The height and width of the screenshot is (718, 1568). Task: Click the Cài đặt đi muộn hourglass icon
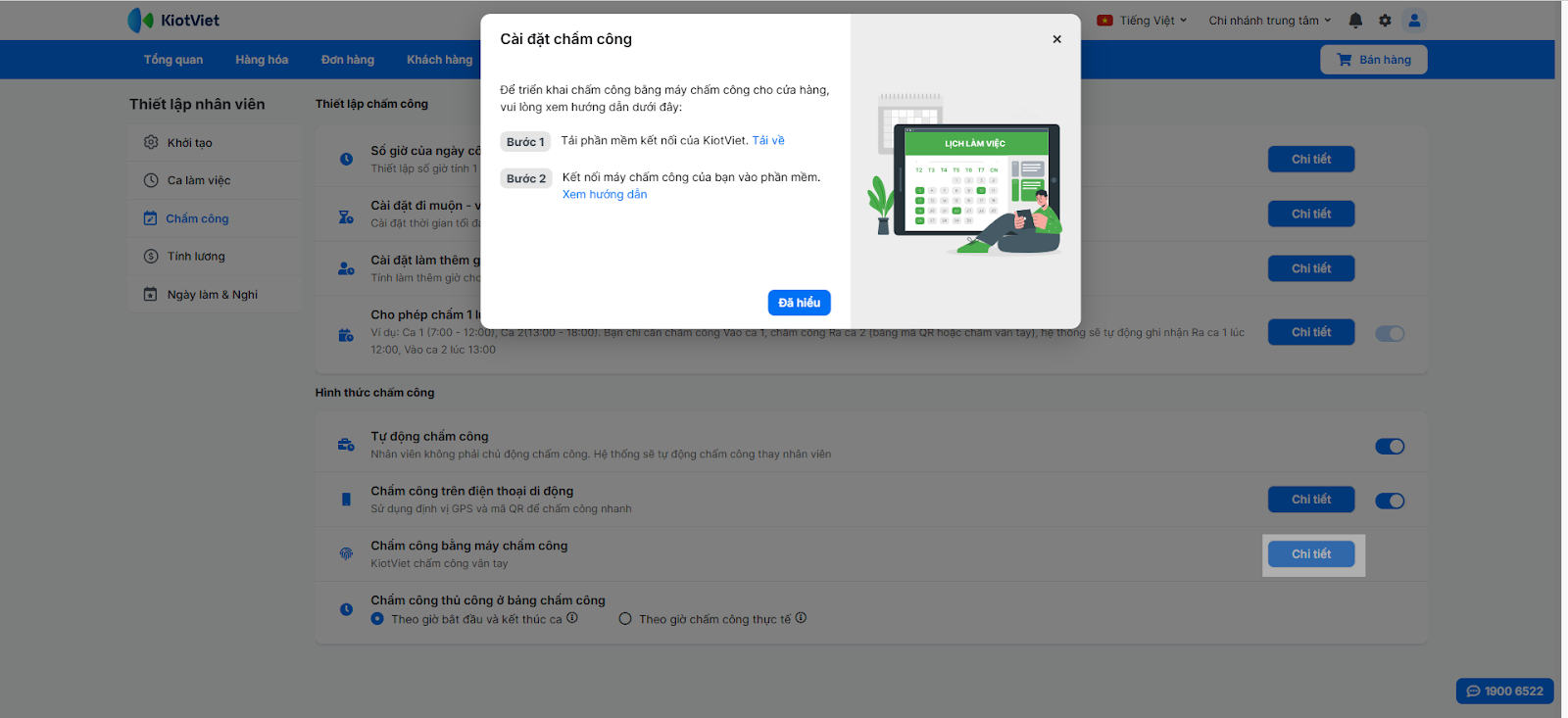(x=346, y=216)
